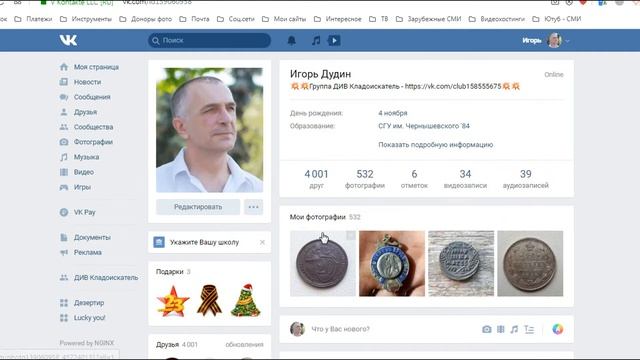Click Показать подробную информацию
Screen dimensions: 640x360
(x=436, y=145)
